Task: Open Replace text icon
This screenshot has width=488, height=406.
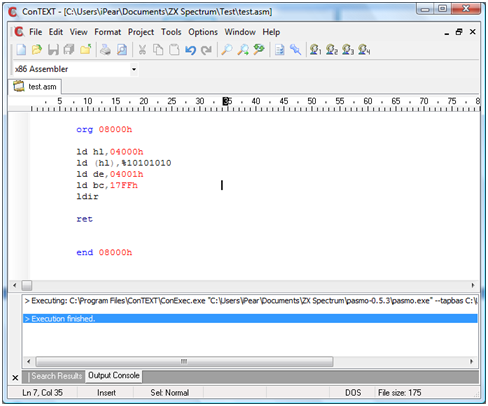Action: [259, 50]
